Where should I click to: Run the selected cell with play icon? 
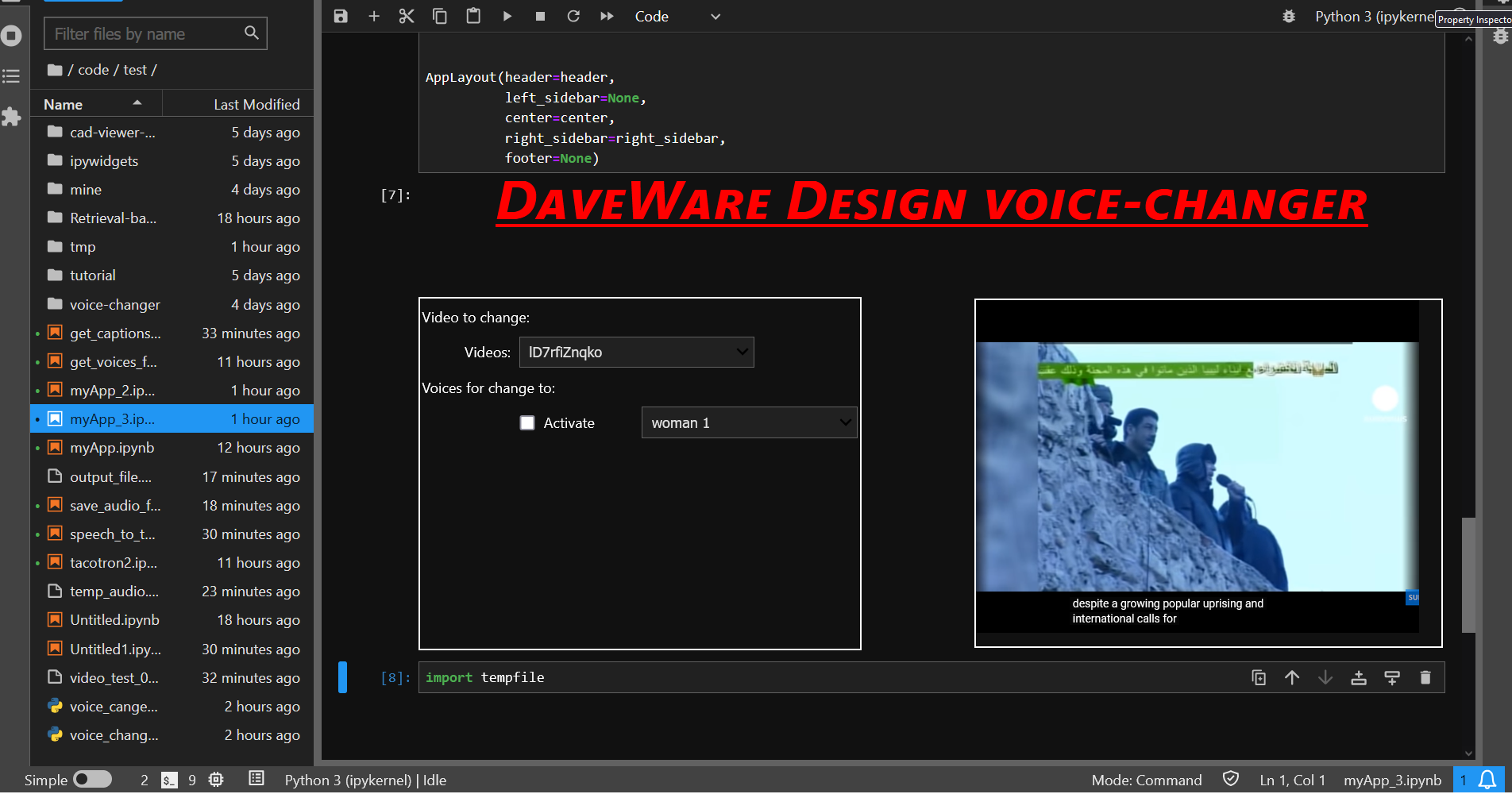[x=507, y=16]
